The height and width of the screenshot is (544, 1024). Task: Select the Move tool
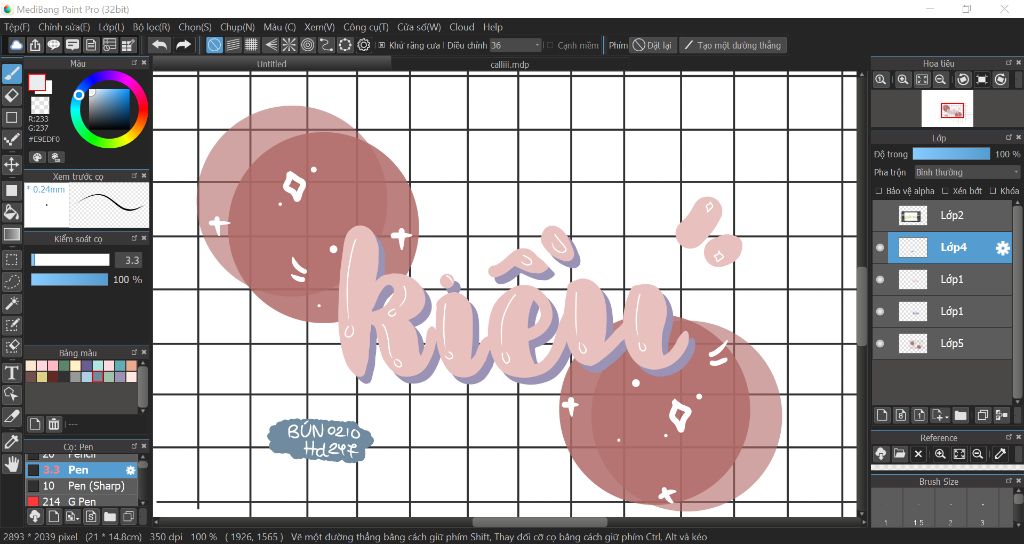point(12,164)
